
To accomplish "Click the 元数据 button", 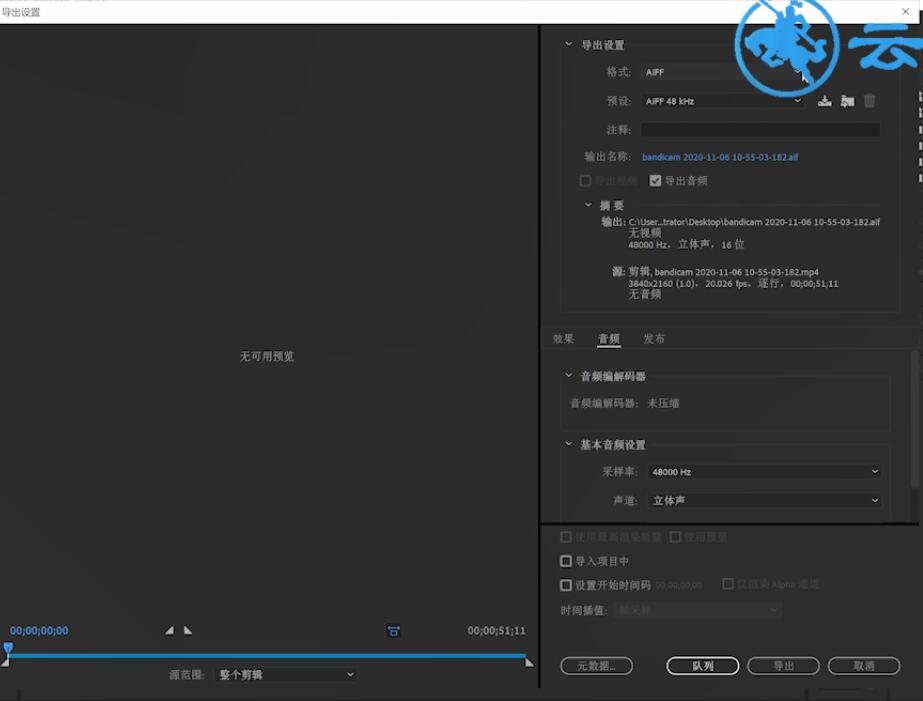I will coord(596,666).
